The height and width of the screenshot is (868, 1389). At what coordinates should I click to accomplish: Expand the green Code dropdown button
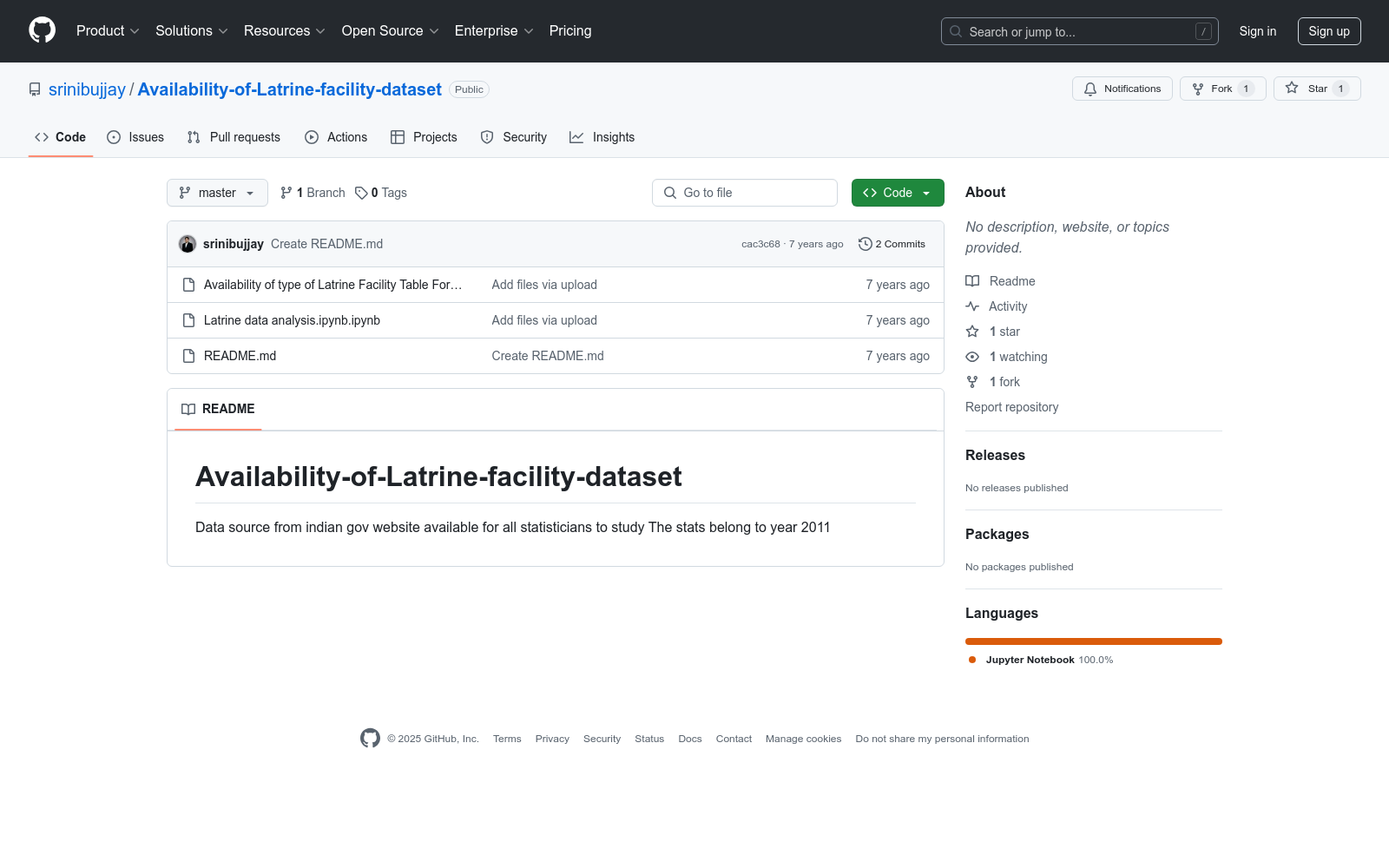898,193
